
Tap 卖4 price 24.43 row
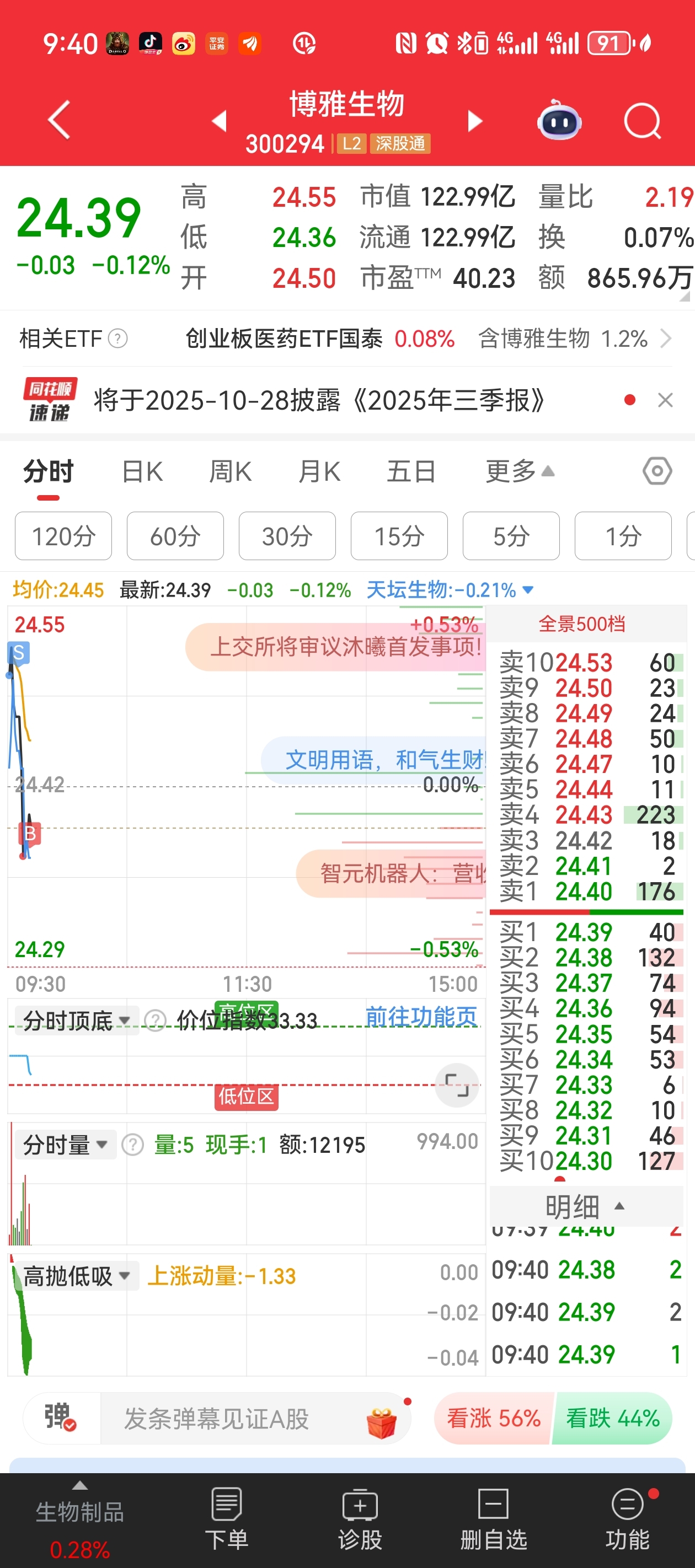point(586,815)
